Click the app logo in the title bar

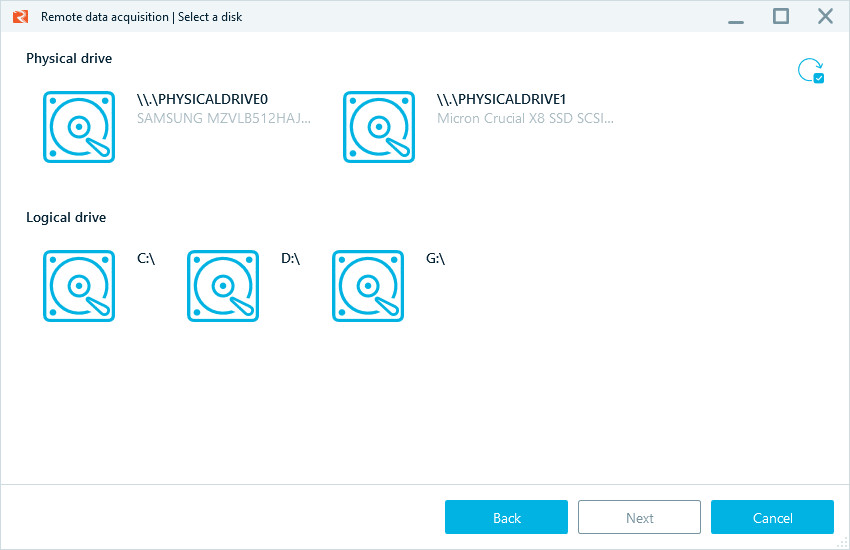pyautogui.click(x=20, y=16)
